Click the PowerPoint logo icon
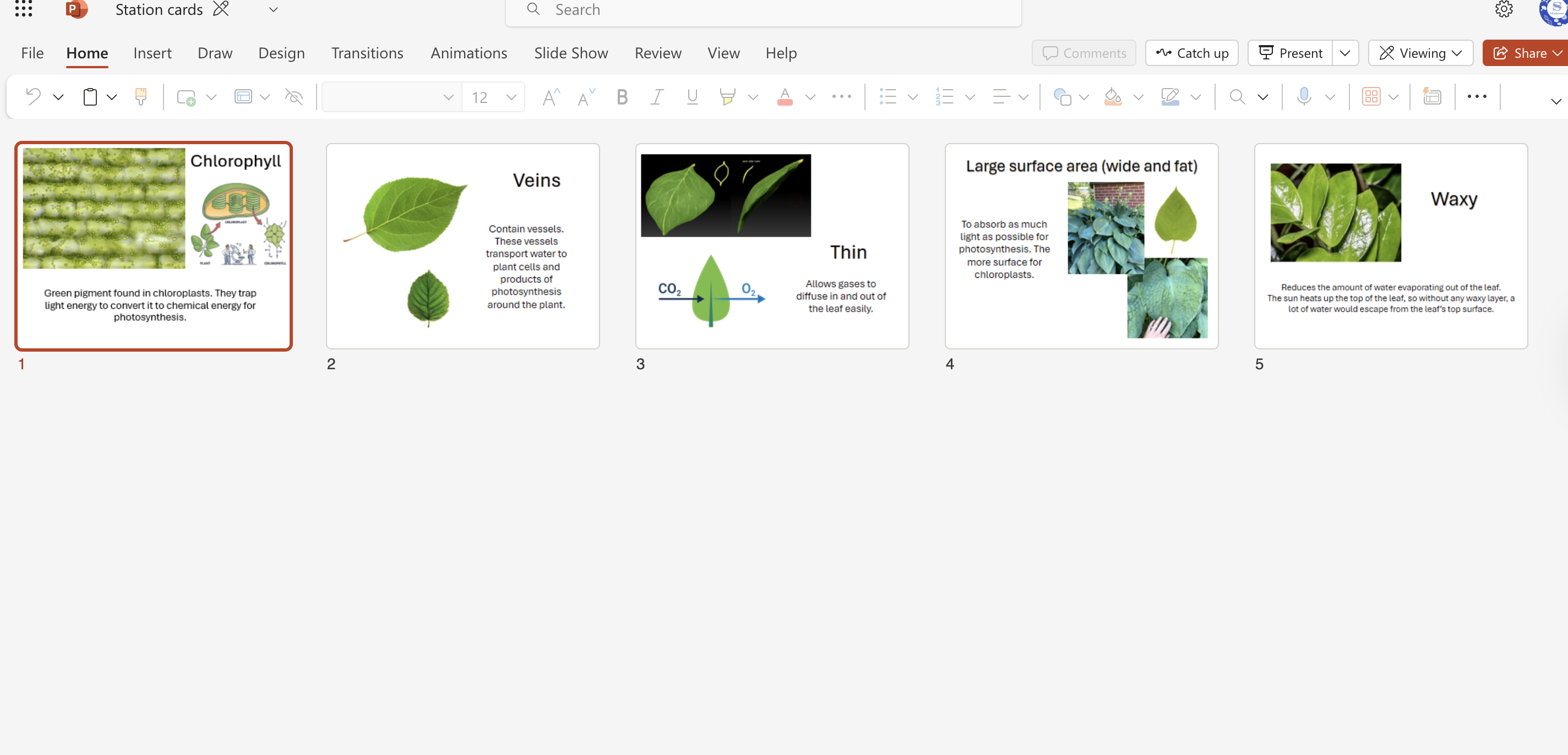This screenshot has width=1568, height=755. click(77, 9)
